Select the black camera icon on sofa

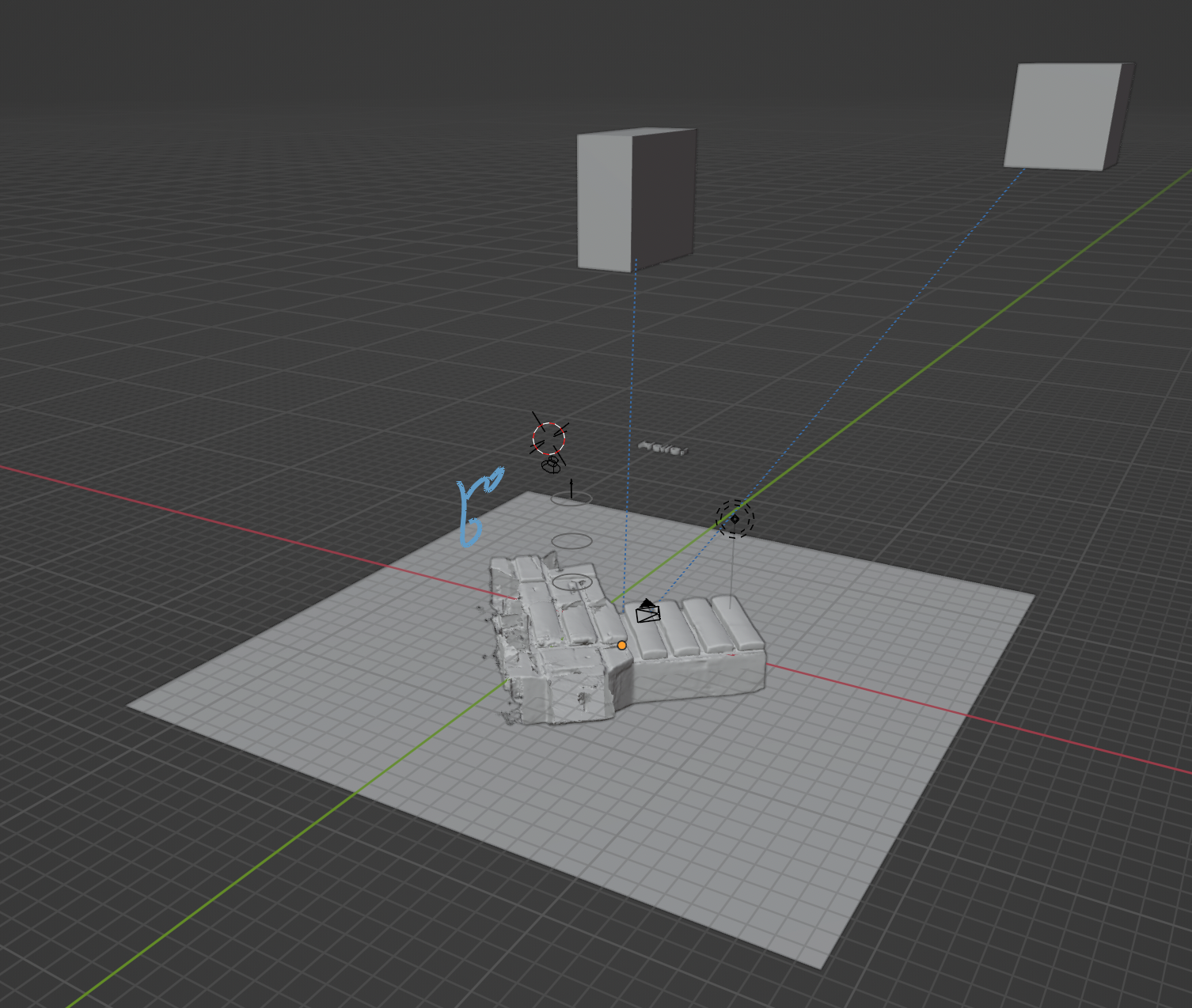(647, 612)
